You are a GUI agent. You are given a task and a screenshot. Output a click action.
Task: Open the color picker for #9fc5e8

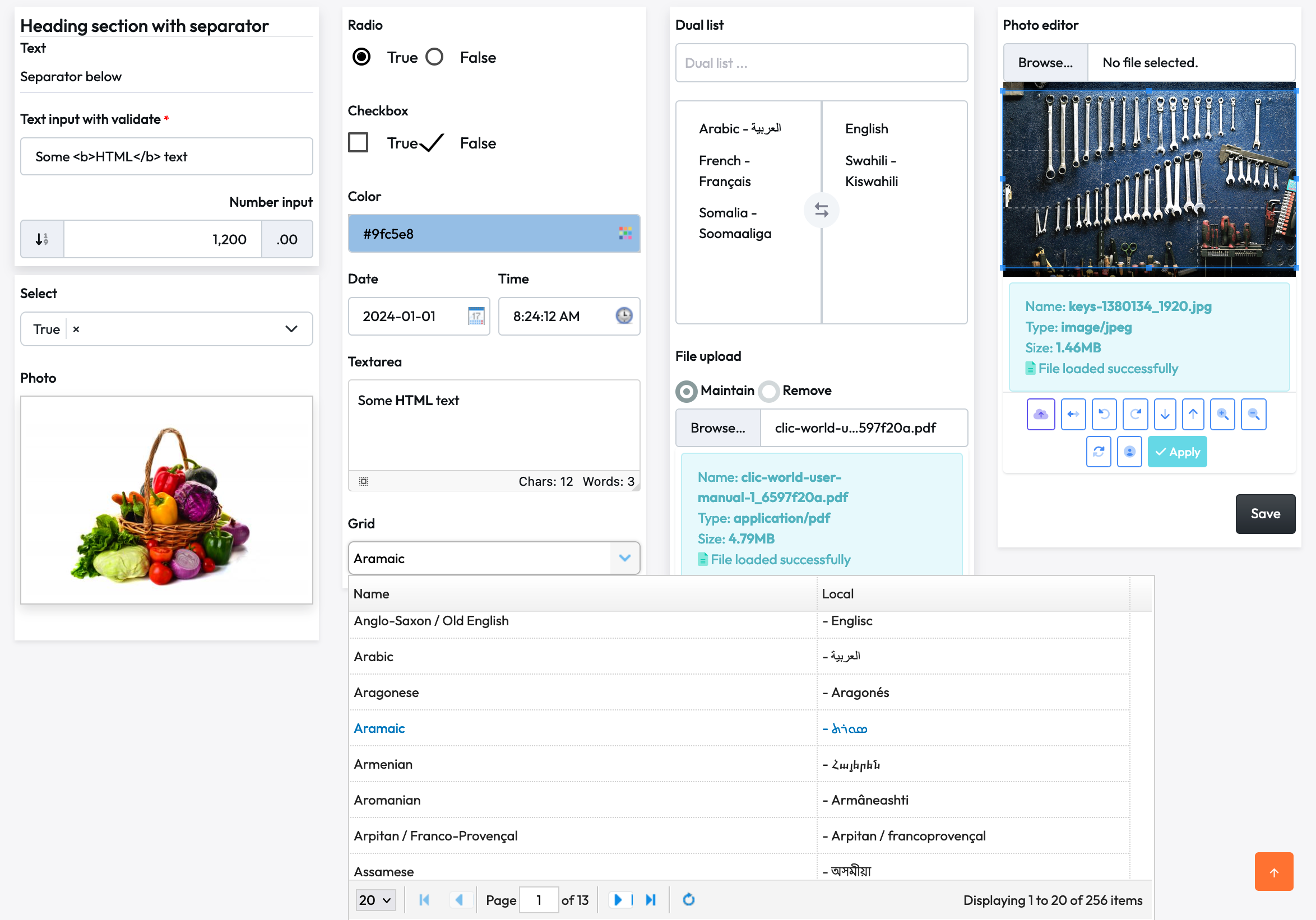tap(625, 233)
